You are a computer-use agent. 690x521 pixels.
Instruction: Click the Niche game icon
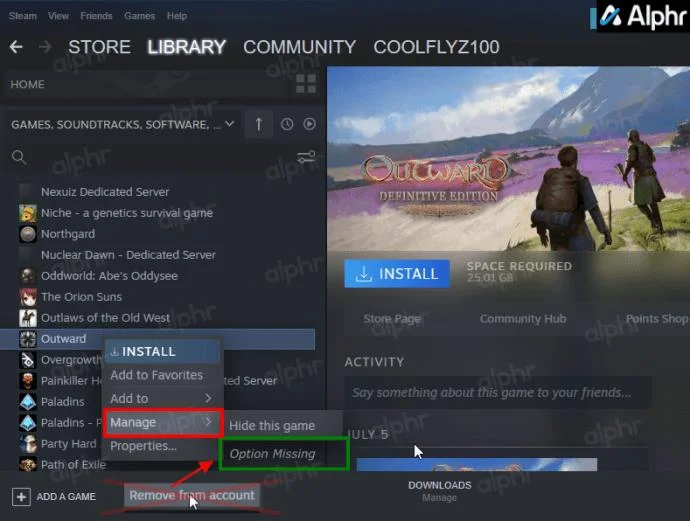click(x=28, y=213)
